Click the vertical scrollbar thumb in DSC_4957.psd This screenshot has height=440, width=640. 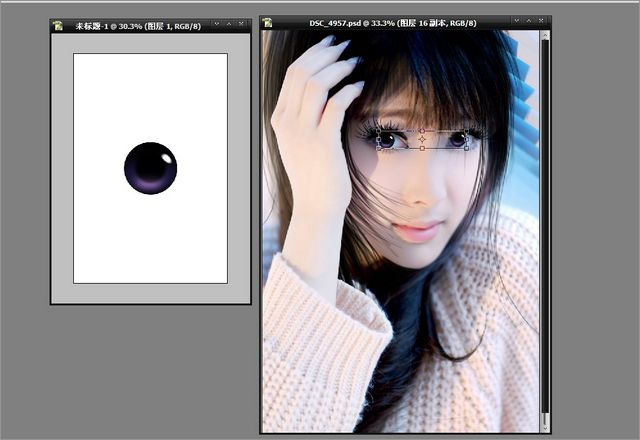click(545, 226)
